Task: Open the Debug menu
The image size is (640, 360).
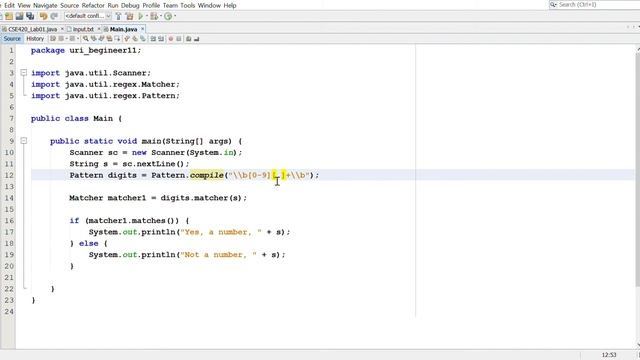Action: click(x=130, y=5)
